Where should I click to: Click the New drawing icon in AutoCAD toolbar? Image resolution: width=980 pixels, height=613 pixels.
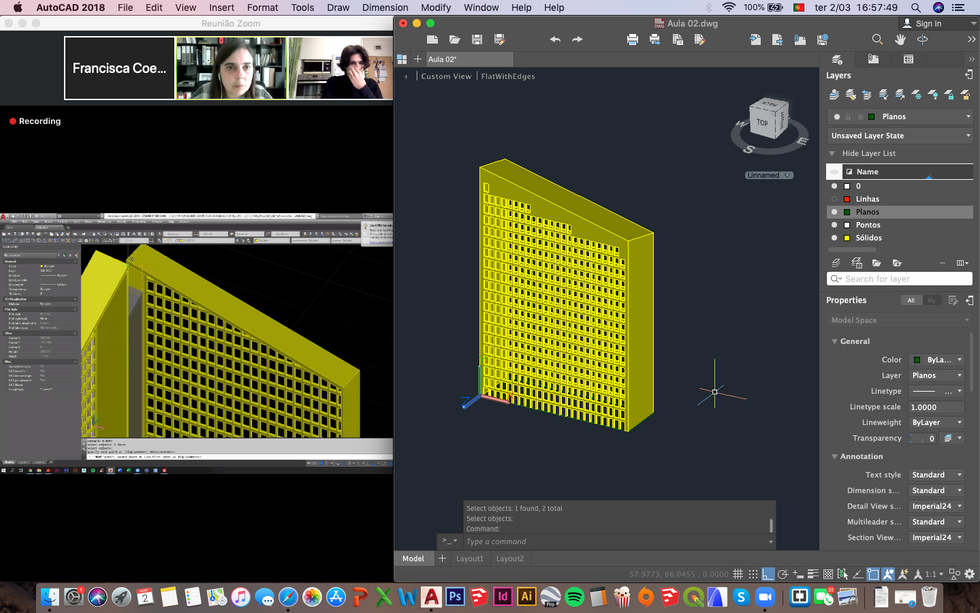[x=432, y=39]
